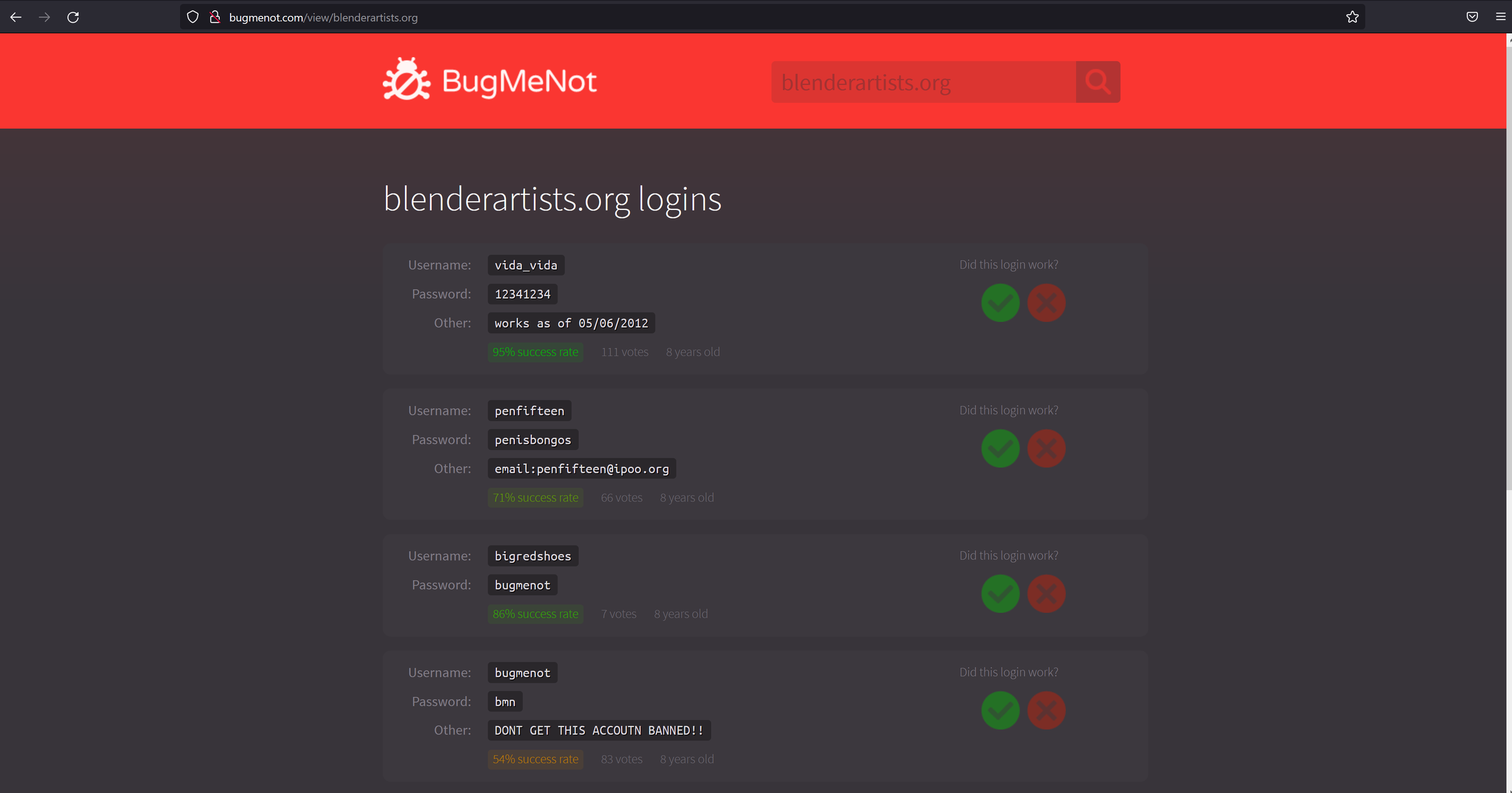Click the BugMeNot bug logo icon
1512x793 pixels.
406,79
